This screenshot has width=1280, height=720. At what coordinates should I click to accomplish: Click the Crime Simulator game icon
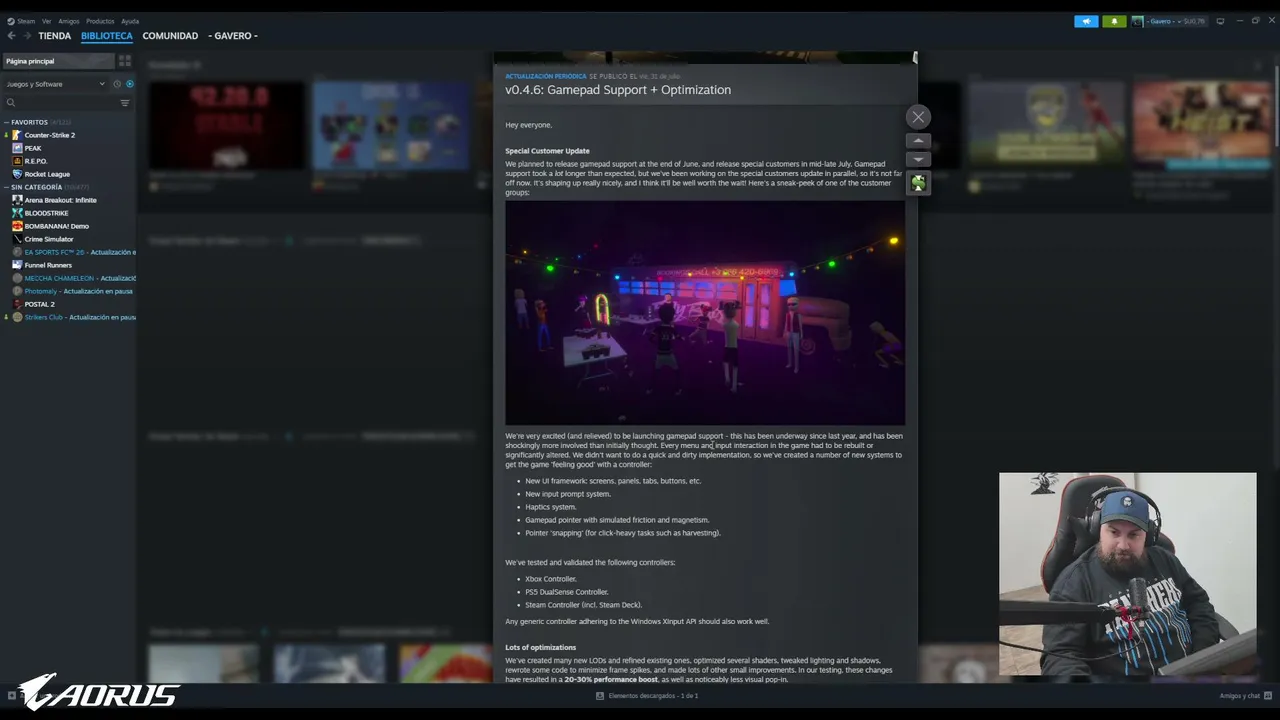pyautogui.click(x=17, y=239)
